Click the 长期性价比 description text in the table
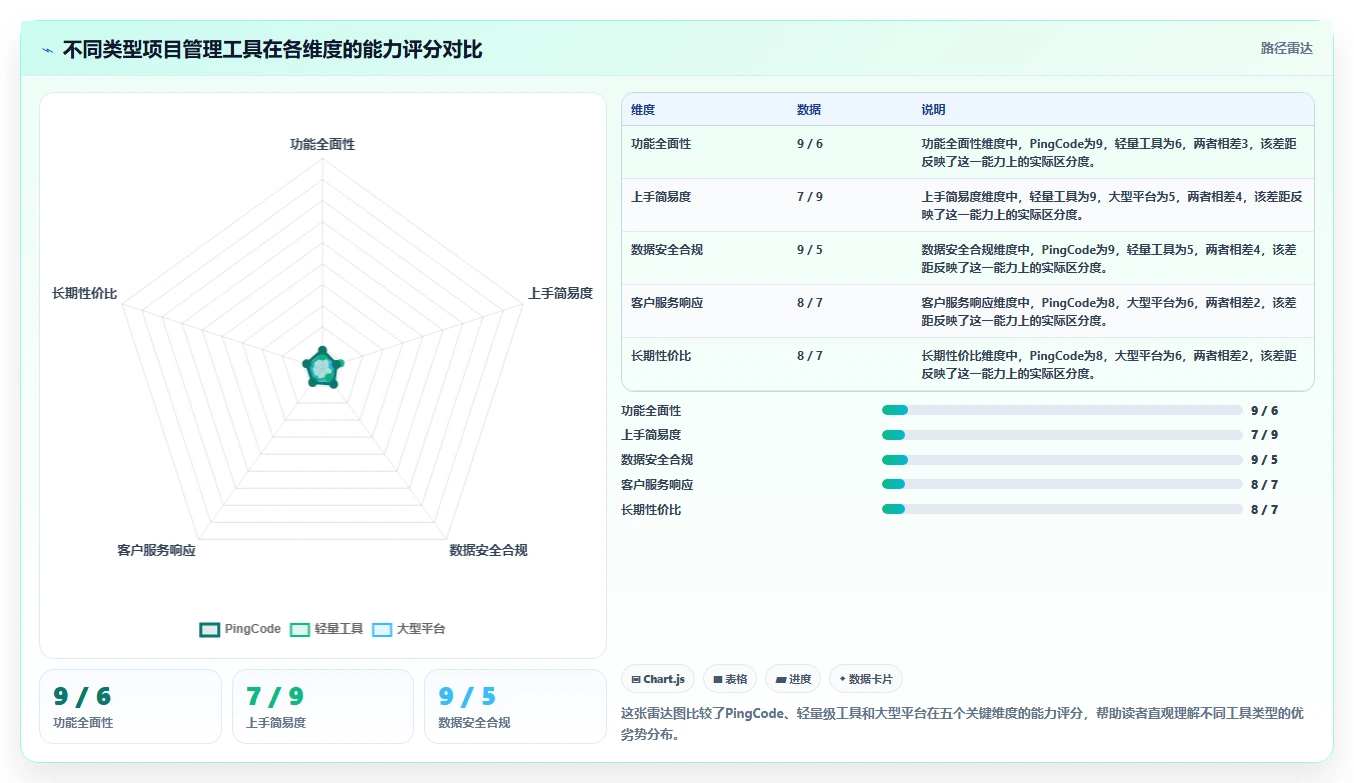The image size is (1354, 783). 1109,364
